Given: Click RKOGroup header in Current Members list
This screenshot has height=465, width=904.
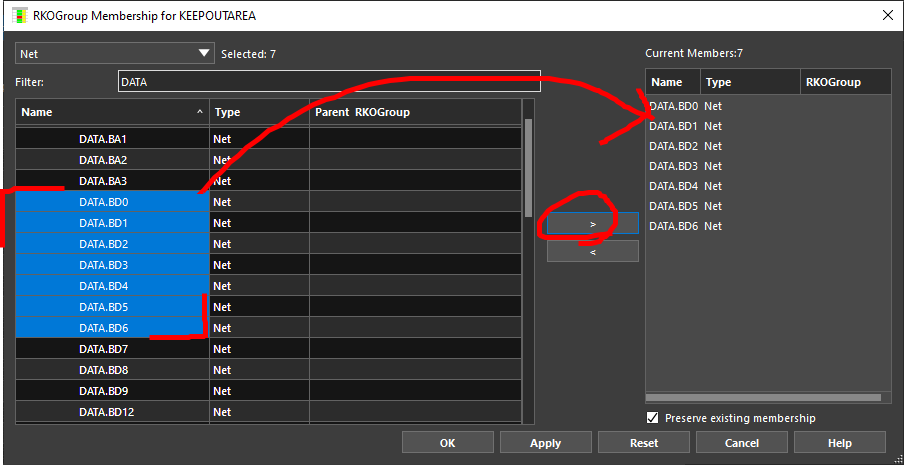Looking at the screenshot, I should tap(845, 82).
